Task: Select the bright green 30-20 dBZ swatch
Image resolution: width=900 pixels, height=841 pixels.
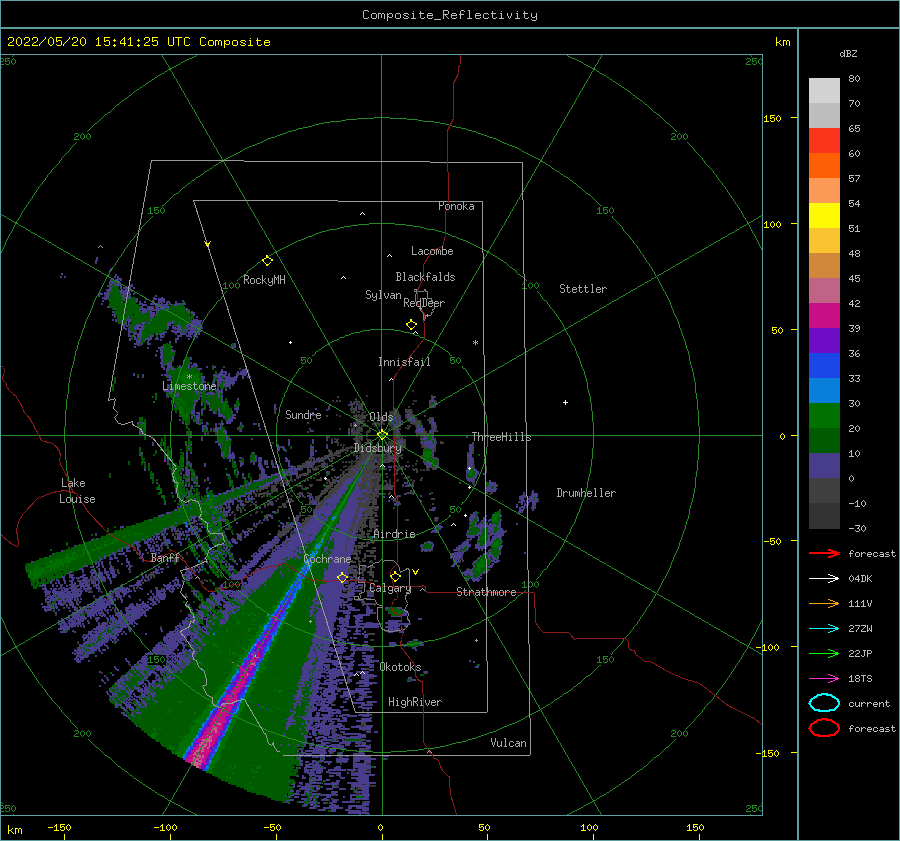Action: [x=824, y=416]
